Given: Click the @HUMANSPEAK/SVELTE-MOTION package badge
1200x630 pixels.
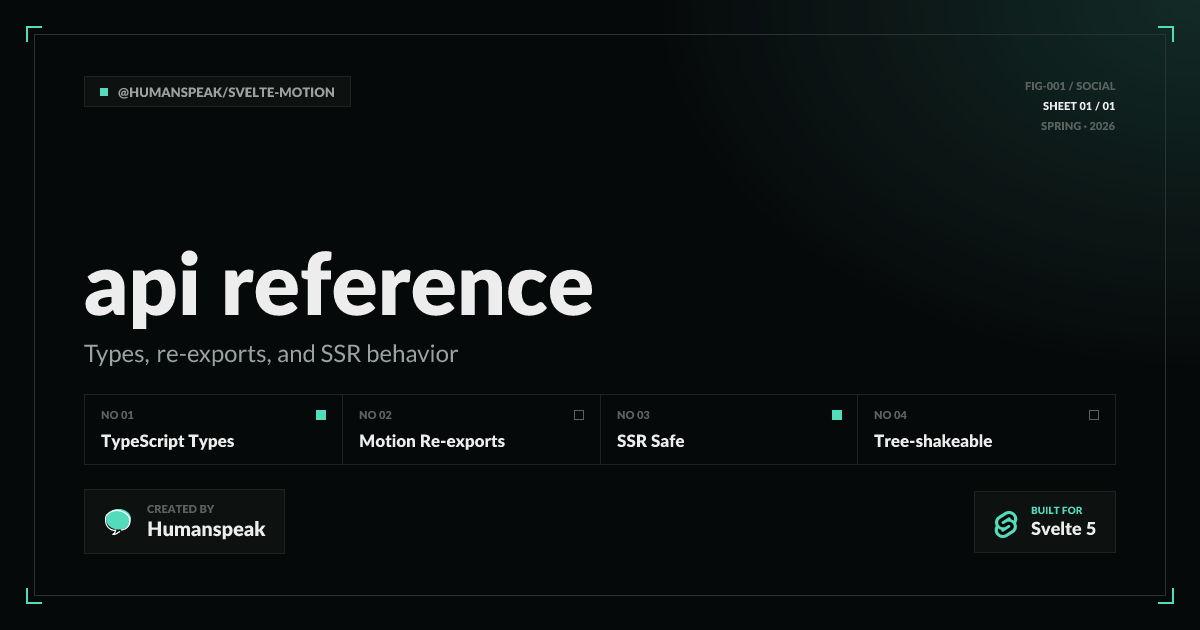Looking at the screenshot, I should [x=217, y=92].
